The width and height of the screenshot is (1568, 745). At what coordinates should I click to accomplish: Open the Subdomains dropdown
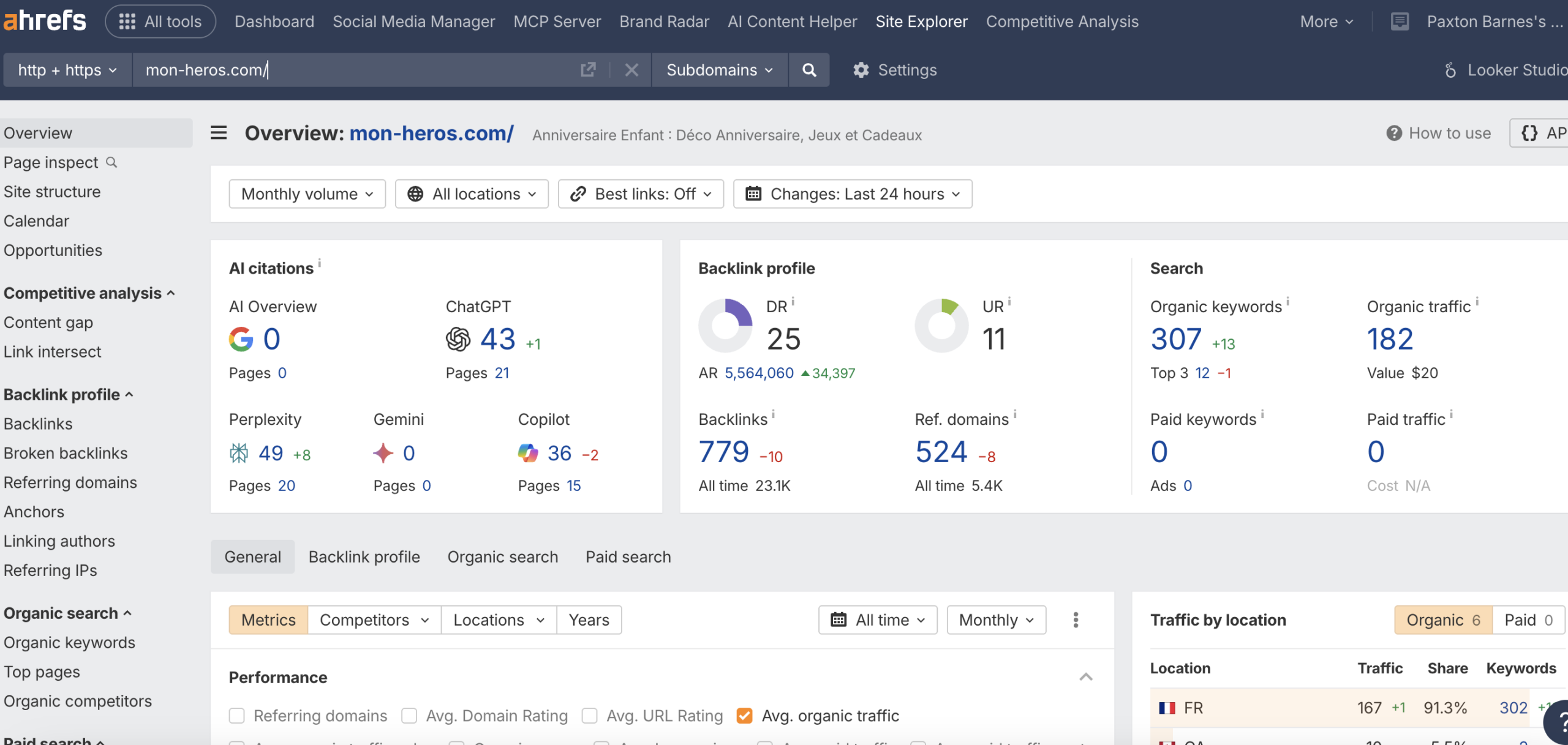(719, 70)
